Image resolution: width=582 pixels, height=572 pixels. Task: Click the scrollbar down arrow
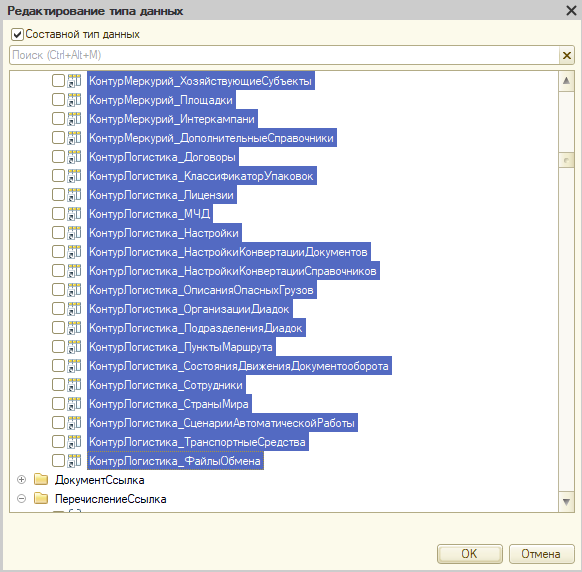(566, 502)
